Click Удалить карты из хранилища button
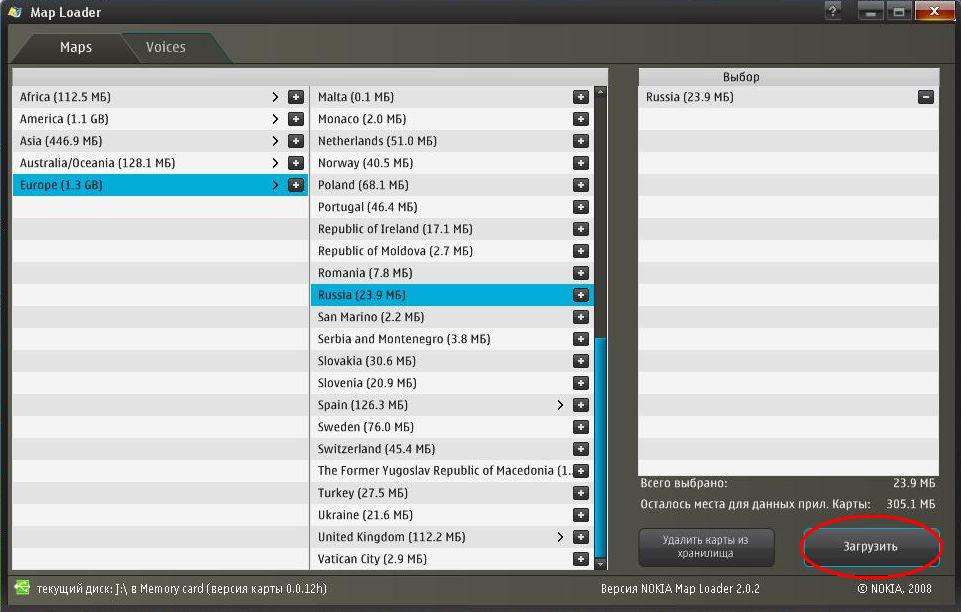Screen dimensions: 961x612 click(706, 547)
